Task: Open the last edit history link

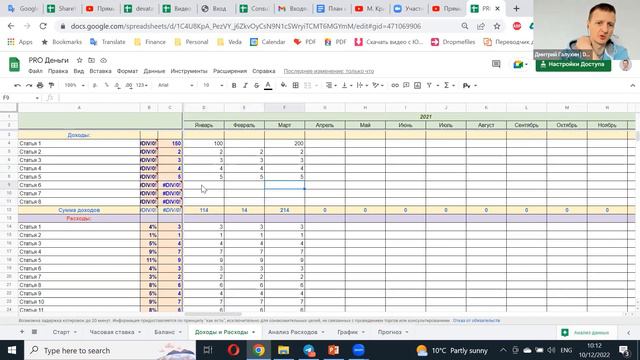Action: click(x=329, y=71)
